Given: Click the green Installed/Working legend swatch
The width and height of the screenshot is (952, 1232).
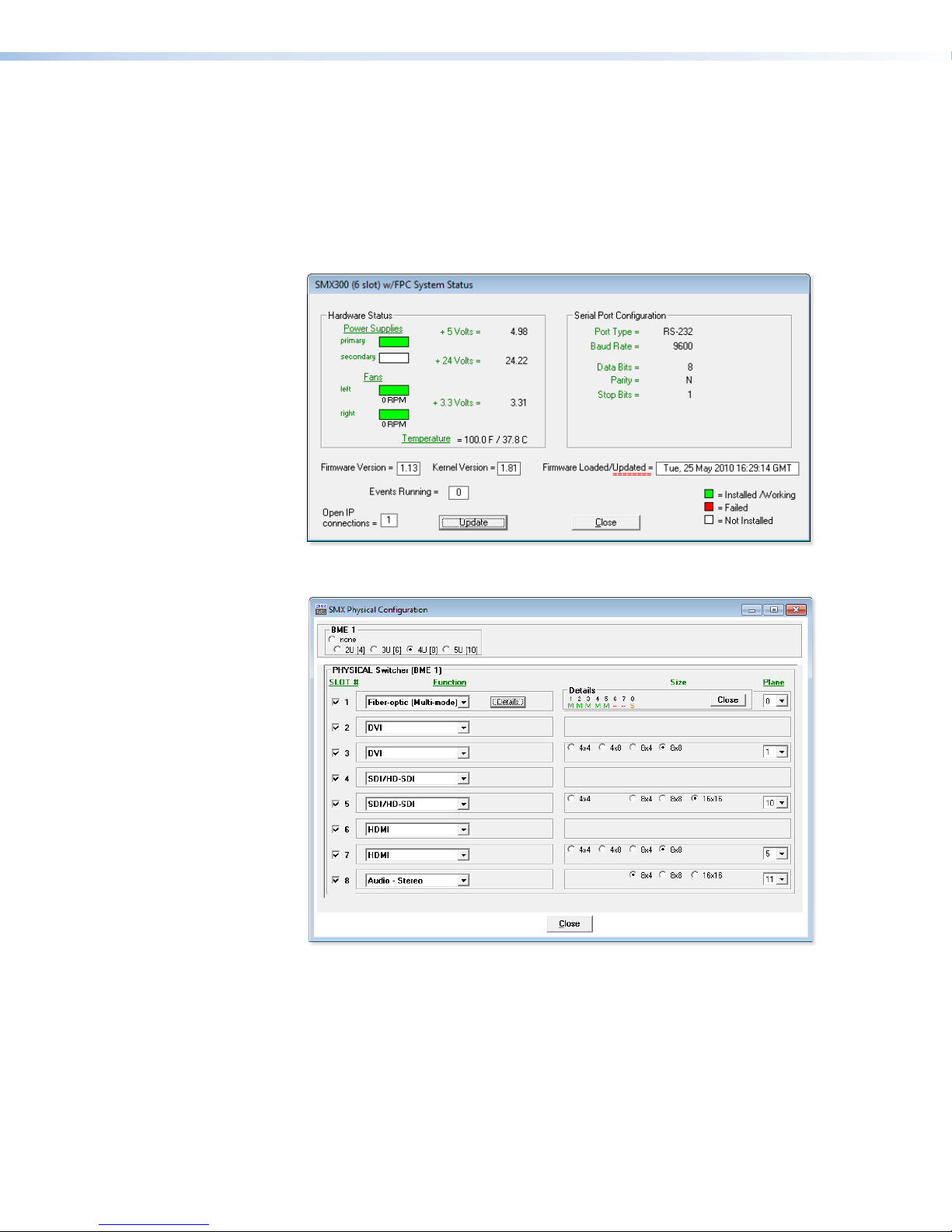Looking at the screenshot, I should pos(709,494).
